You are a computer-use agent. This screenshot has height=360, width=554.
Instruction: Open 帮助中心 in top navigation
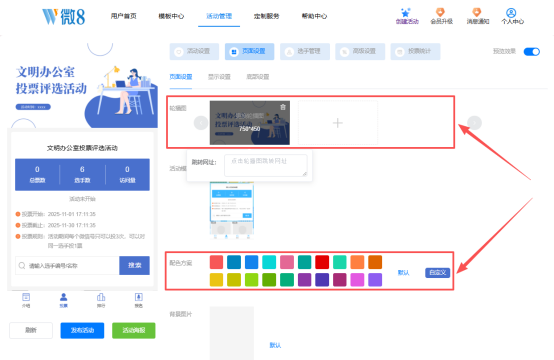pyautogui.click(x=314, y=16)
